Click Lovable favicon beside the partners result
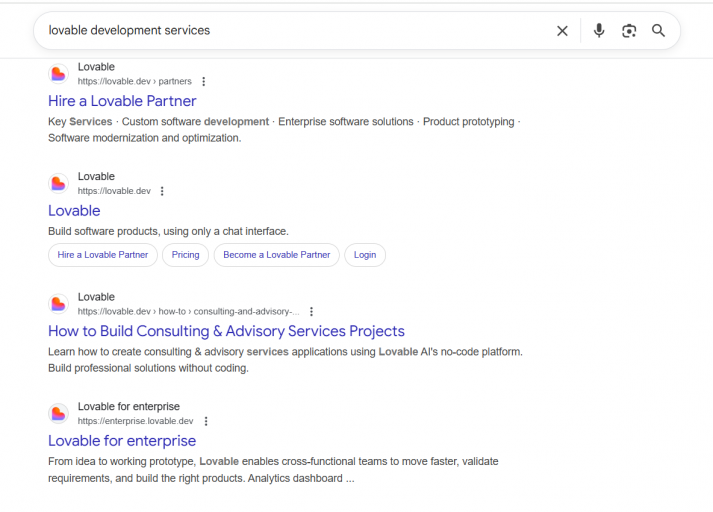 [58, 74]
